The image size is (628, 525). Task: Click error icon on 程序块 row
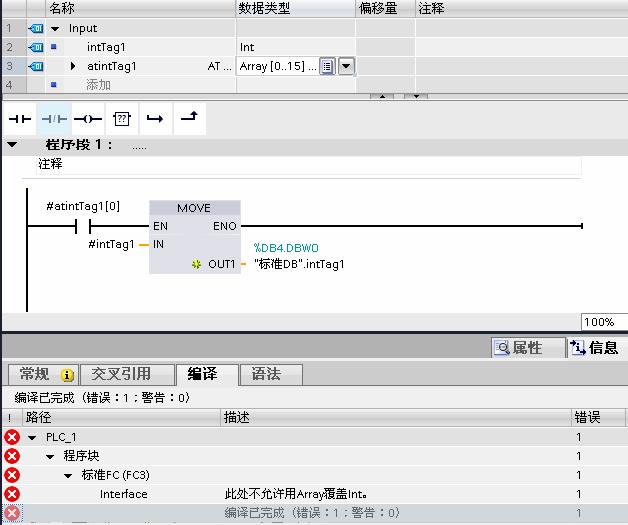point(12,456)
